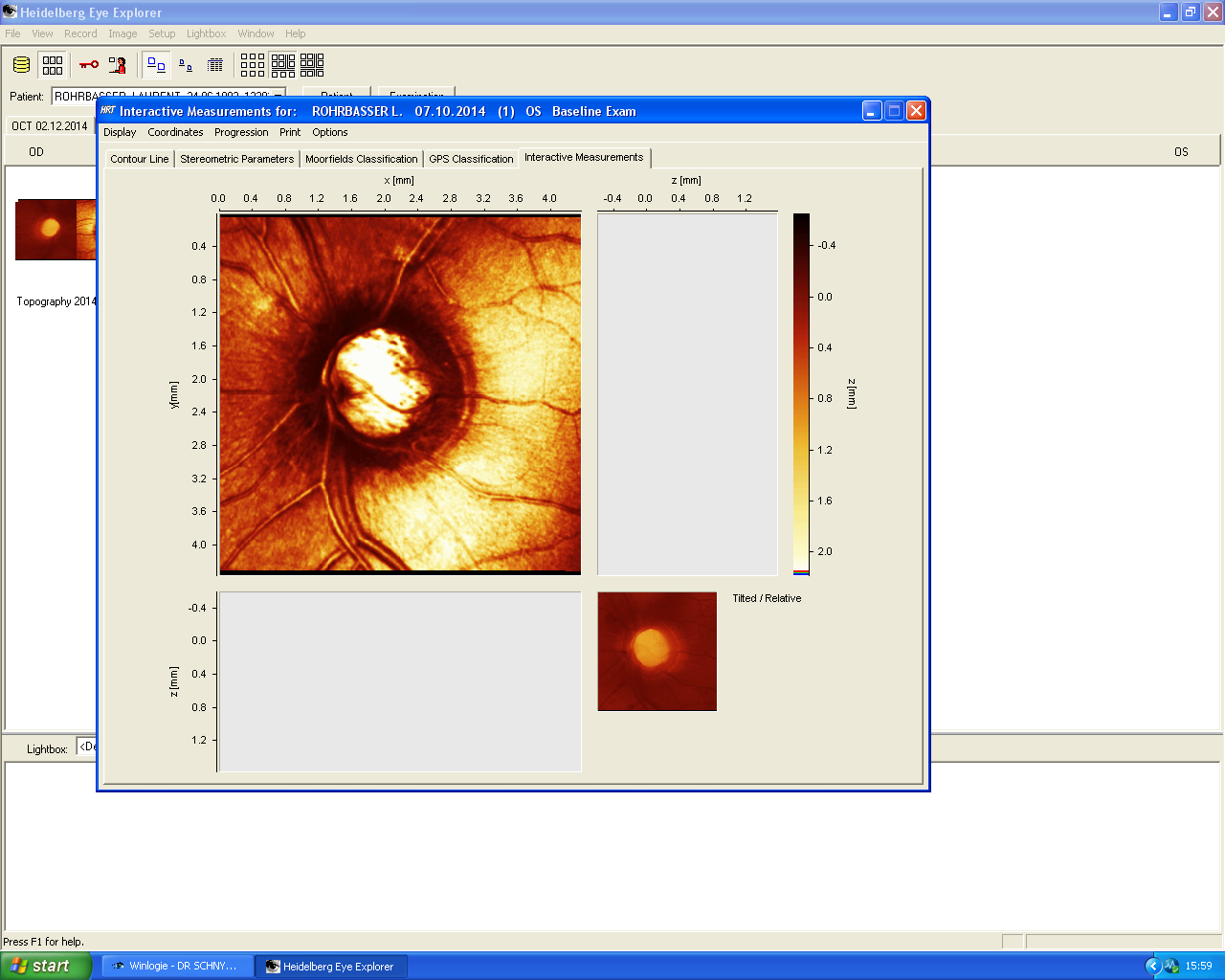The width and height of the screenshot is (1225, 980).
Task: Maximize the Interactive Measurements dialog
Action: pyautogui.click(x=894, y=111)
